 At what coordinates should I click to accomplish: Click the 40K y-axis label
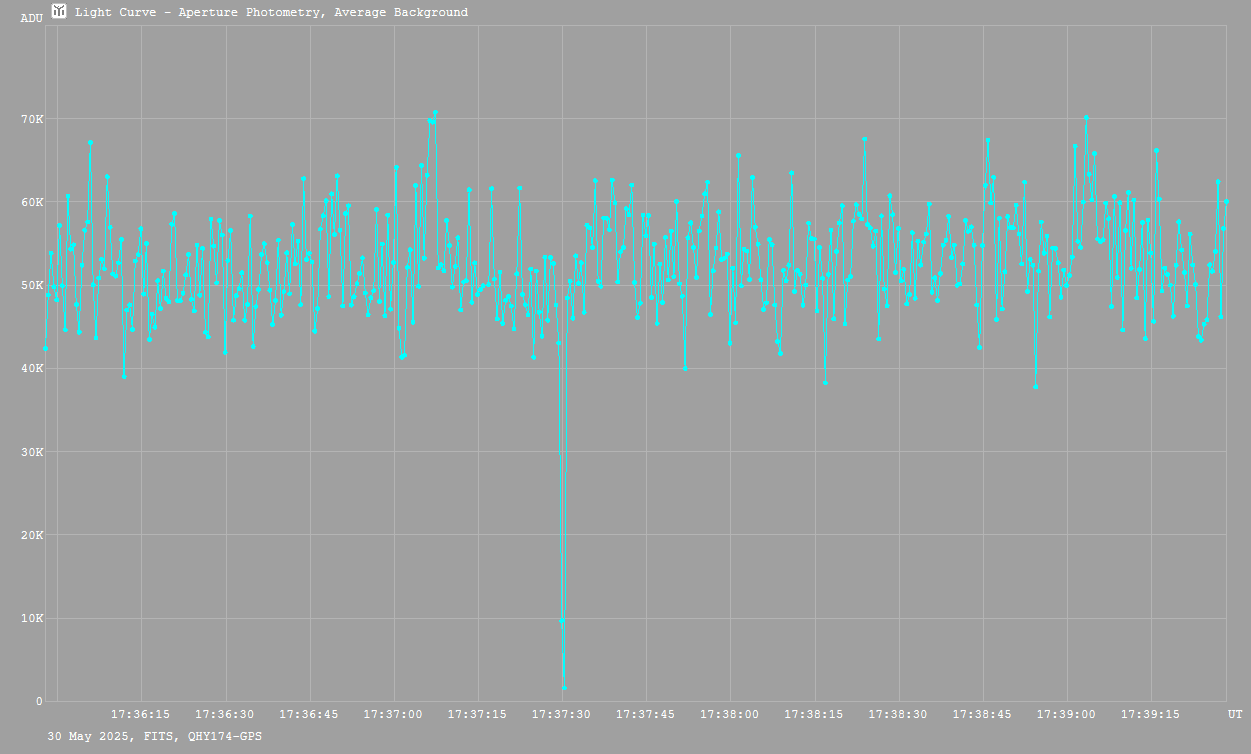(x=32, y=368)
